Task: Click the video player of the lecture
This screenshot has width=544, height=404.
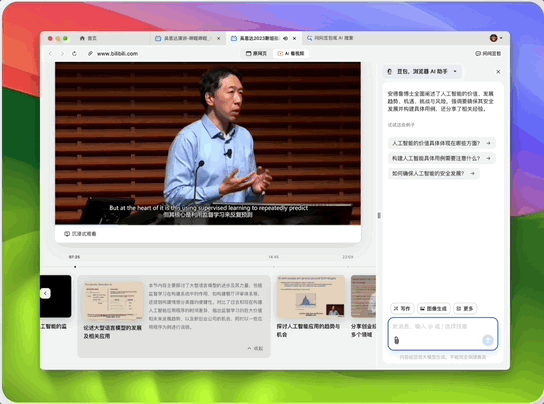Action: click(208, 143)
